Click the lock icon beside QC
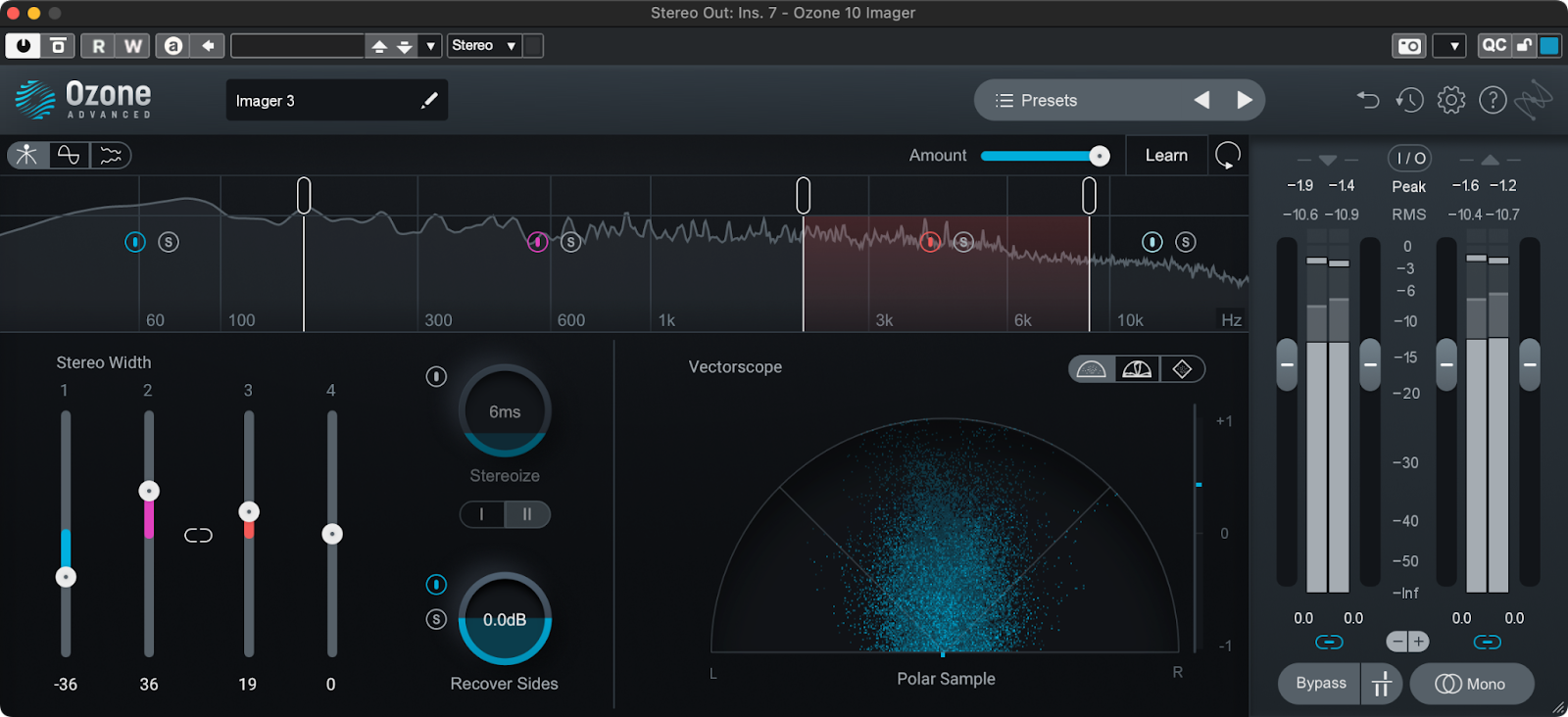The width and height of the screenshot is (1568, 717). tap(1524, 45)
